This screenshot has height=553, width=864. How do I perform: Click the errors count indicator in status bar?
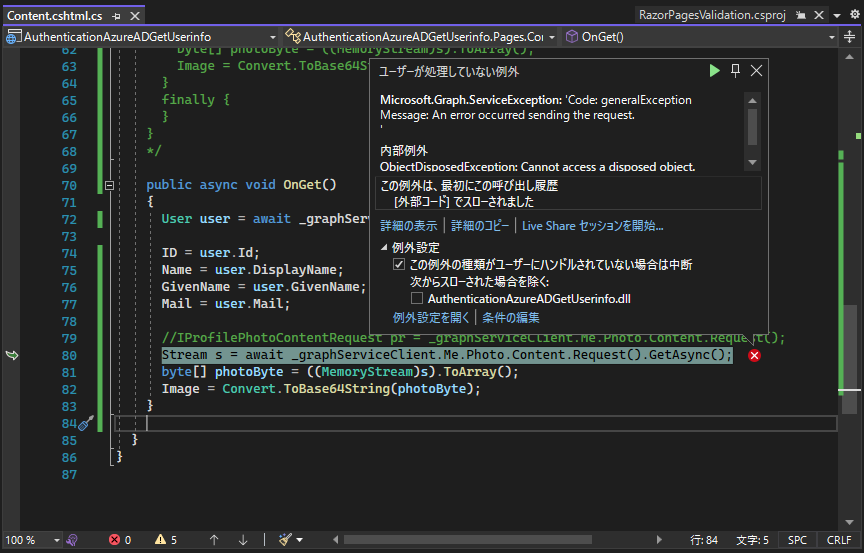(120, 540)
